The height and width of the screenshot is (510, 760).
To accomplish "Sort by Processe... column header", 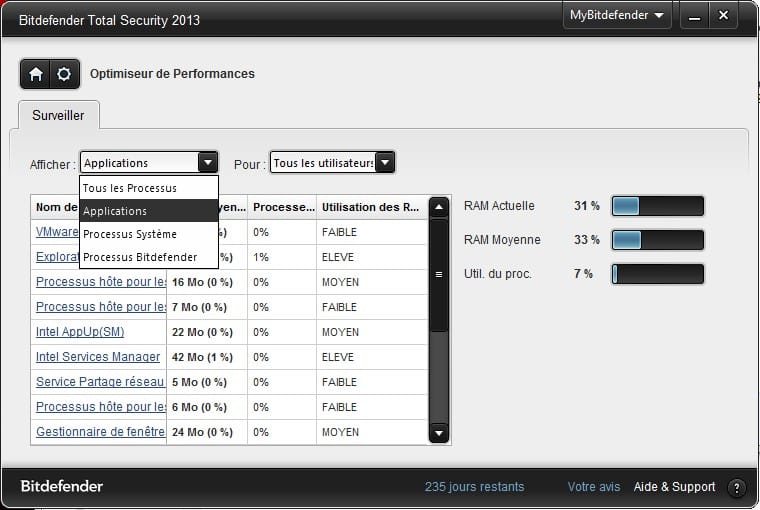I will tap(282, 207).
